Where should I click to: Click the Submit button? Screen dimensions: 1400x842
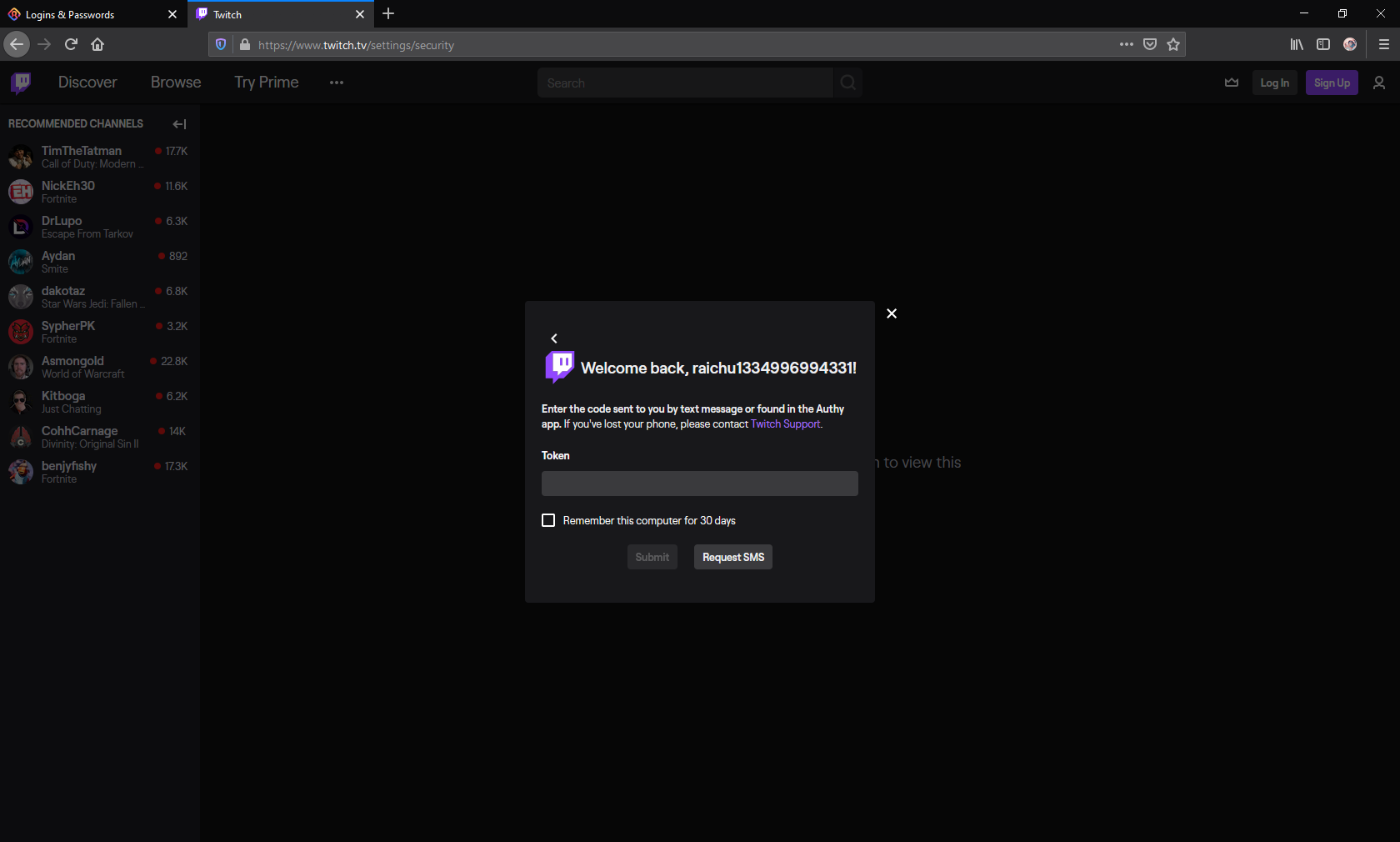[x=652, y=557]
